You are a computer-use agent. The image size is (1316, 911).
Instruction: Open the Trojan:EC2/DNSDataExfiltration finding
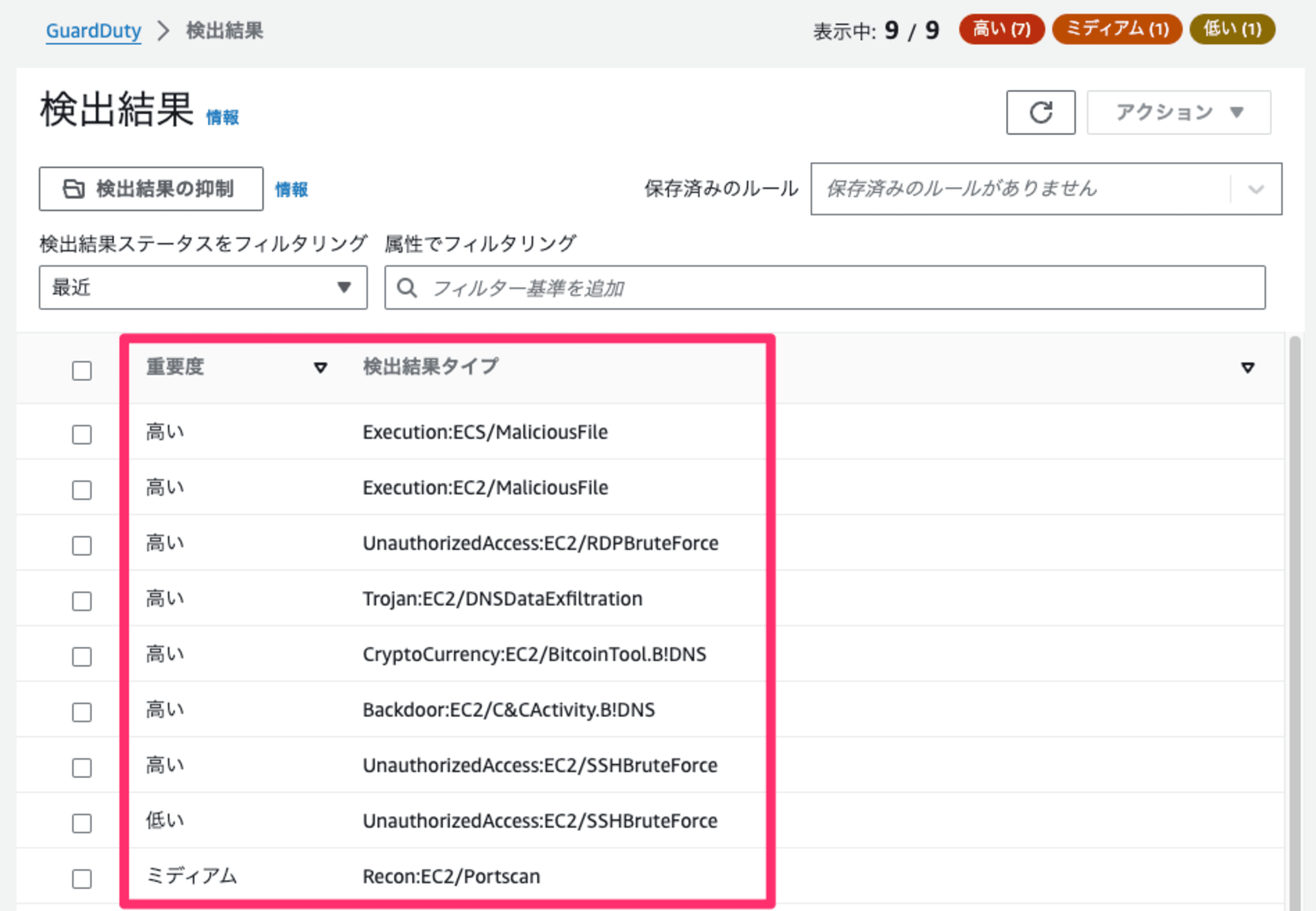pos(502,599)
